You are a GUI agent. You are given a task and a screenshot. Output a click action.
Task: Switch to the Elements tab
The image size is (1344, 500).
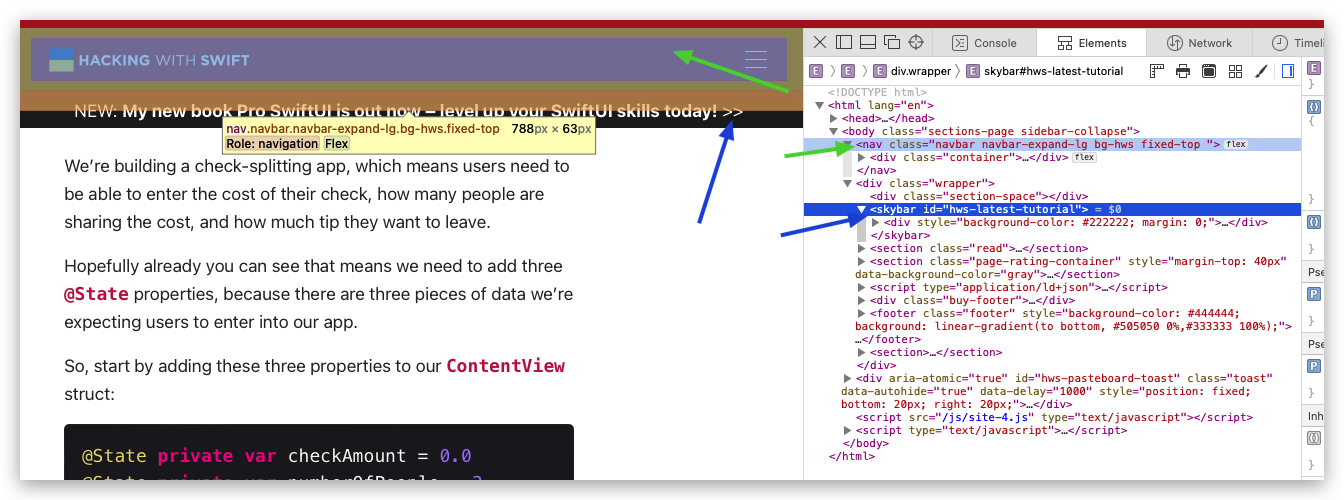1092,43
